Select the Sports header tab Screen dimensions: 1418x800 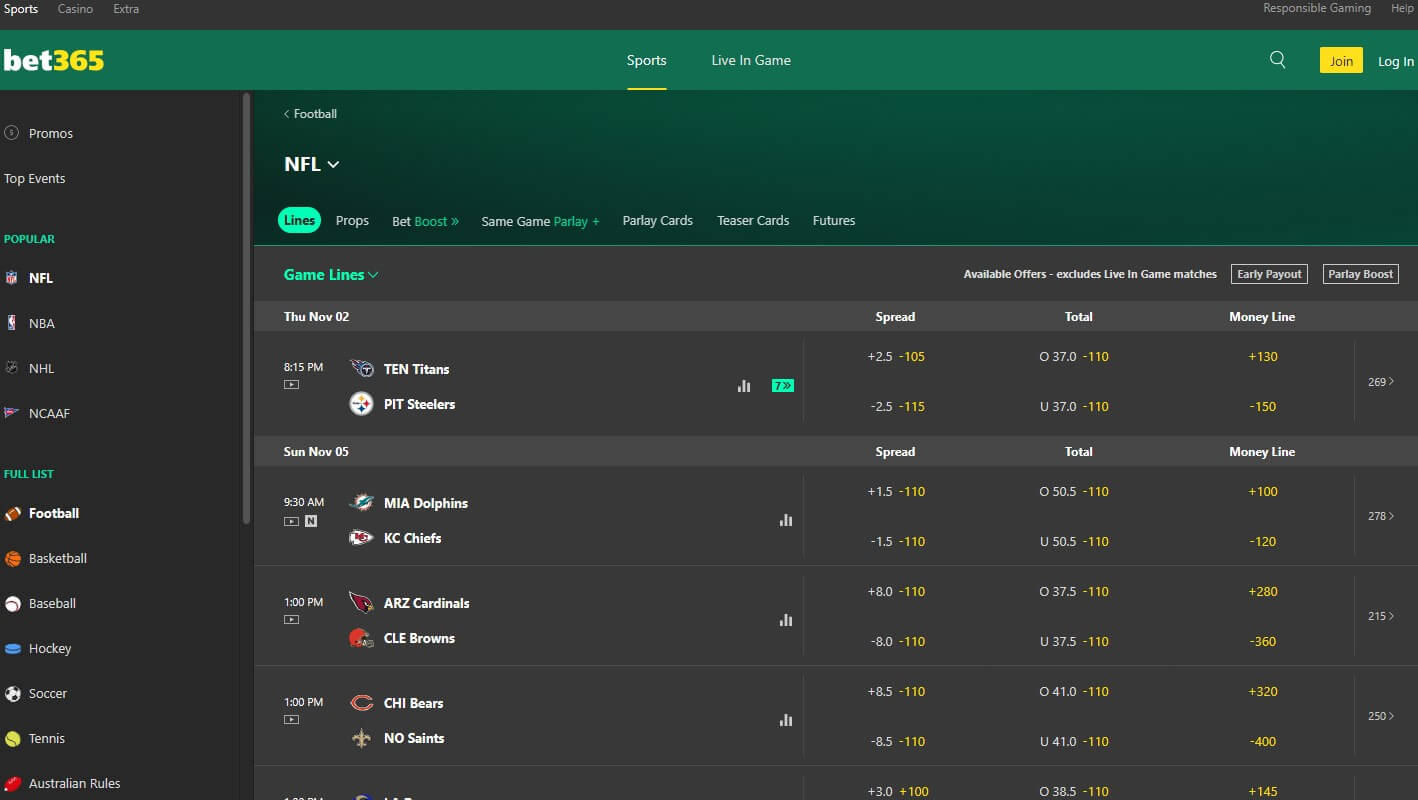click(646, 60)
